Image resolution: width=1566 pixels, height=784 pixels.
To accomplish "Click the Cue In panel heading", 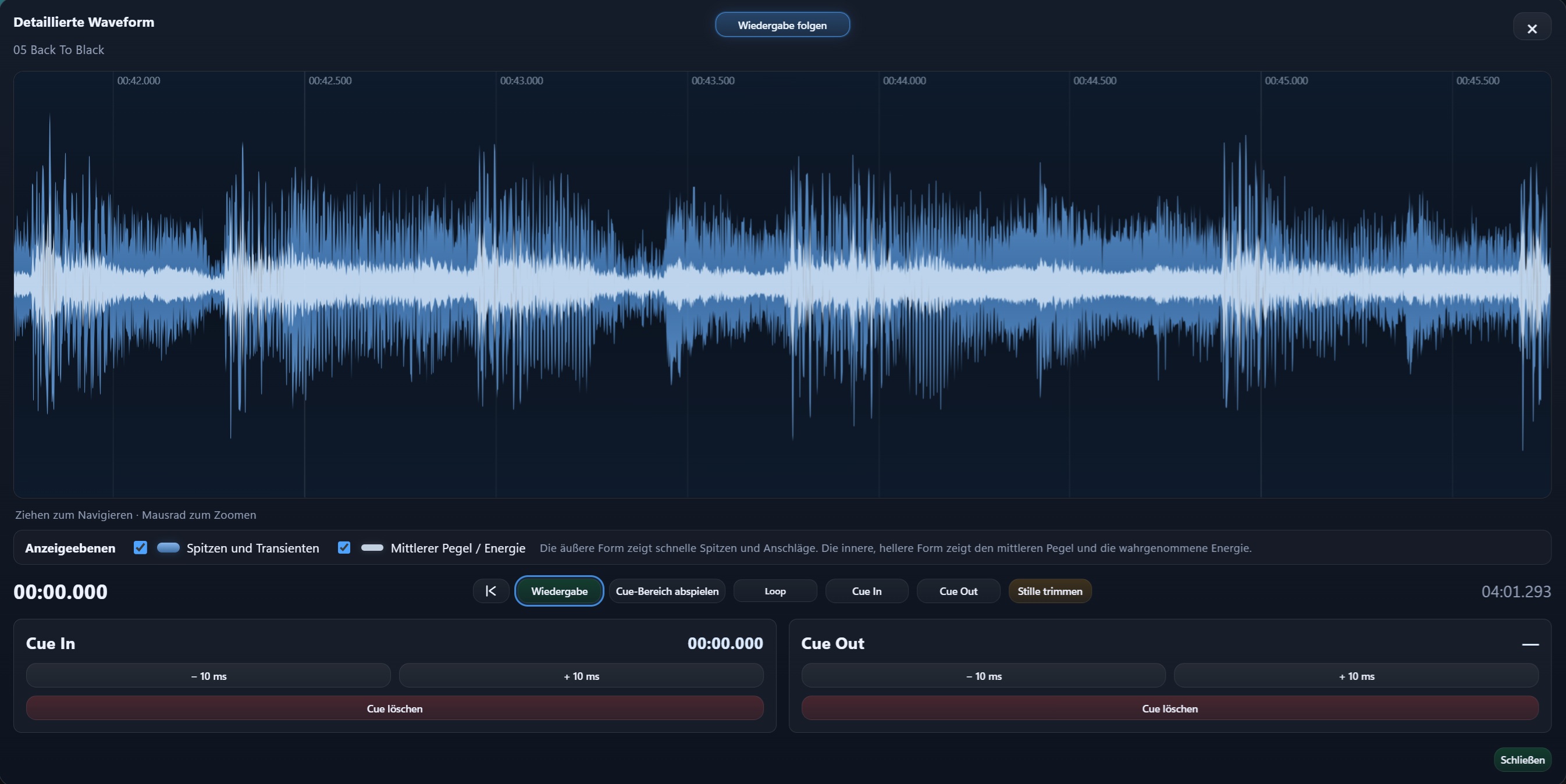I will coord(51,643).
